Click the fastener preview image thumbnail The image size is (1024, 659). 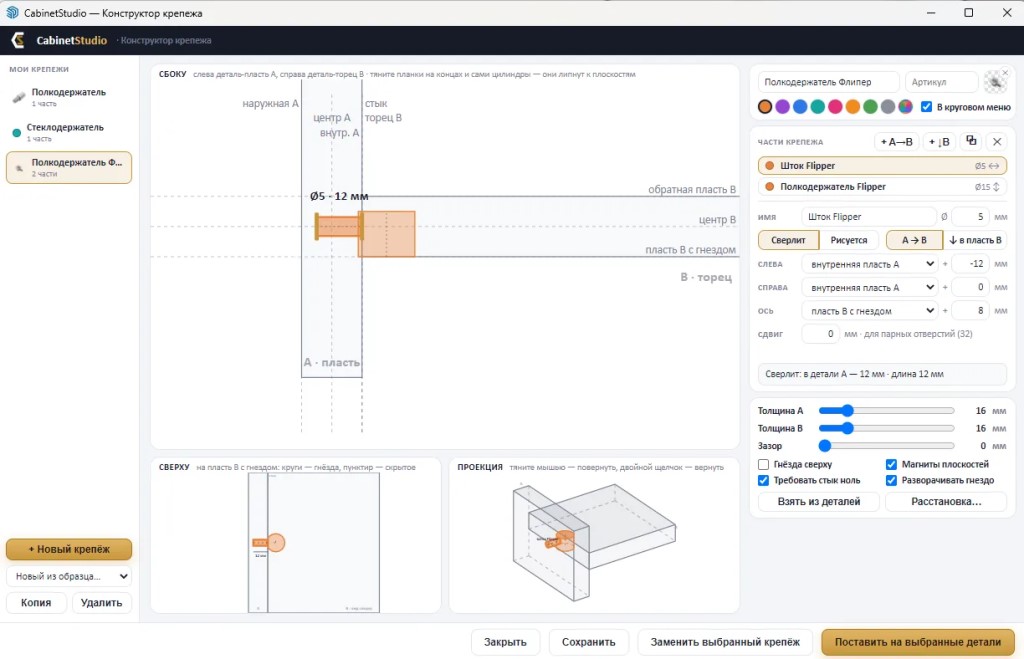pyautogui.click(x=995, y=82)
